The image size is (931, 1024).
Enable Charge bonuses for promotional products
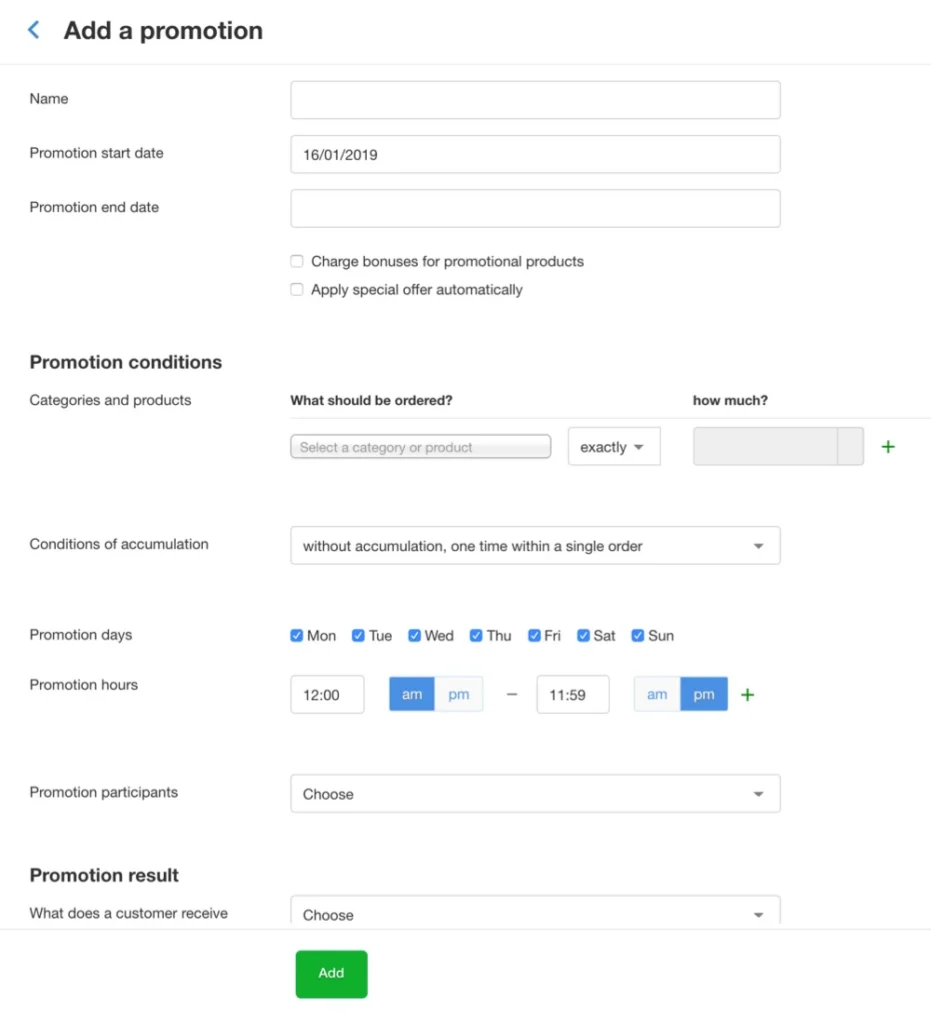(x=297, y=261)
